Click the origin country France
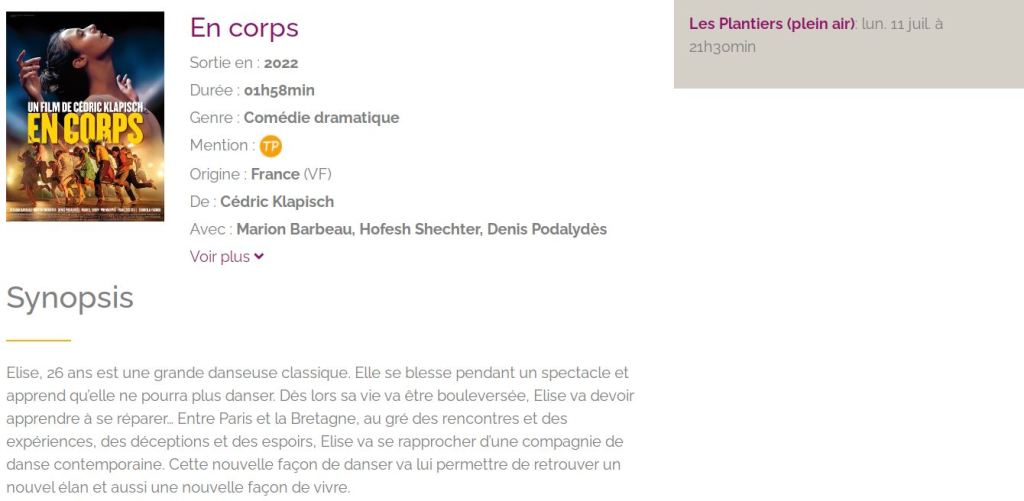1024x501 pixels. (x=275, y=174)
